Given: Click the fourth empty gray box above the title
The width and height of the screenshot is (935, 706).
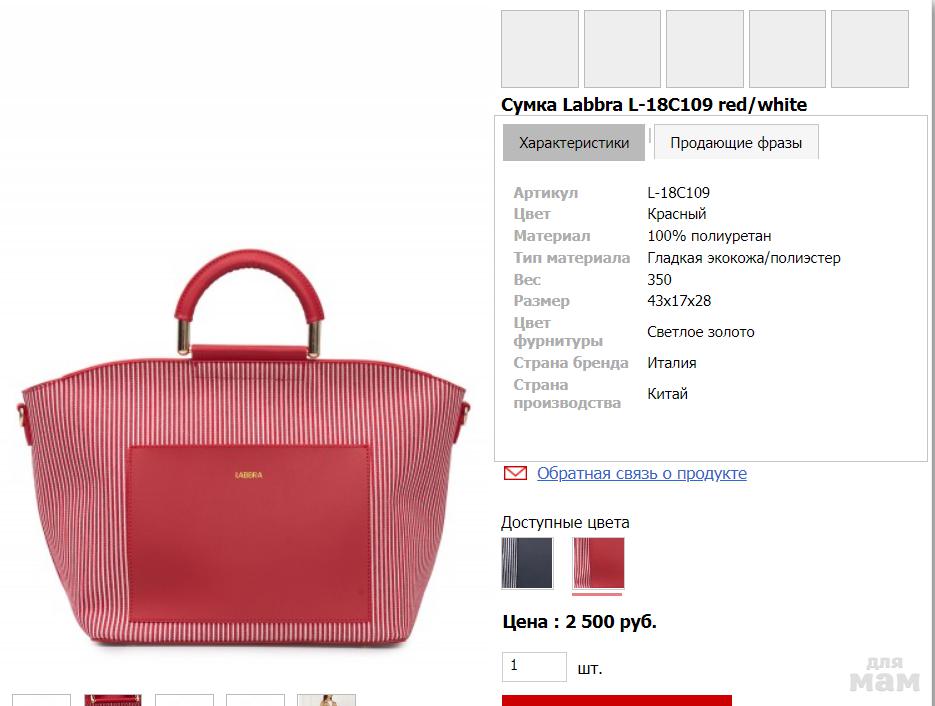Looking at the screenshot, I should coord(787,49).
